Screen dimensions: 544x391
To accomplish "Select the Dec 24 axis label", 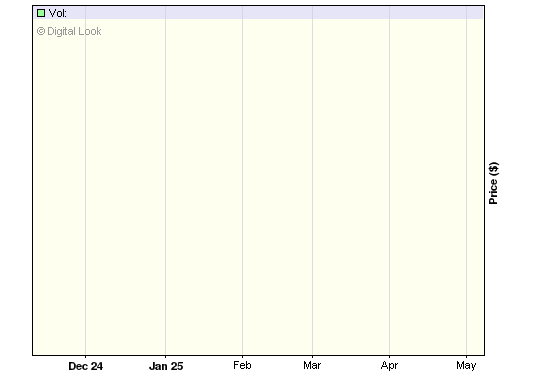I will pos(85,366).
